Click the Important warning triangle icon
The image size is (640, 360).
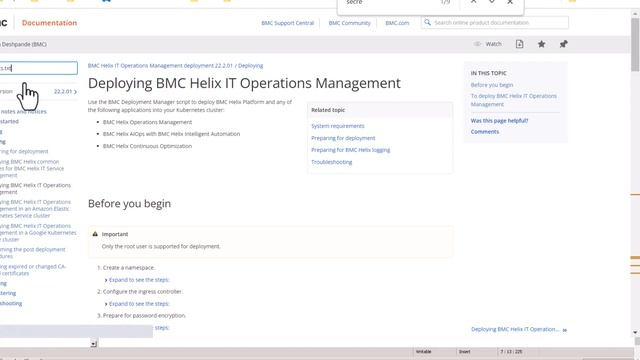pos(95,234)
